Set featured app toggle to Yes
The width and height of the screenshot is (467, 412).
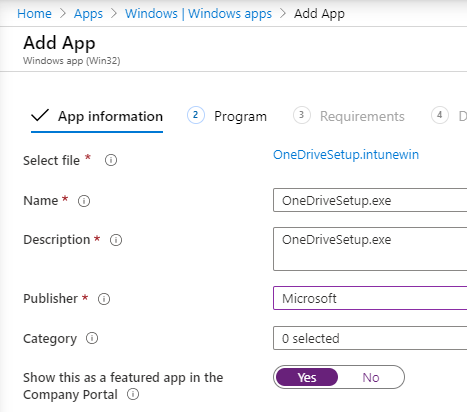(307, 377)
